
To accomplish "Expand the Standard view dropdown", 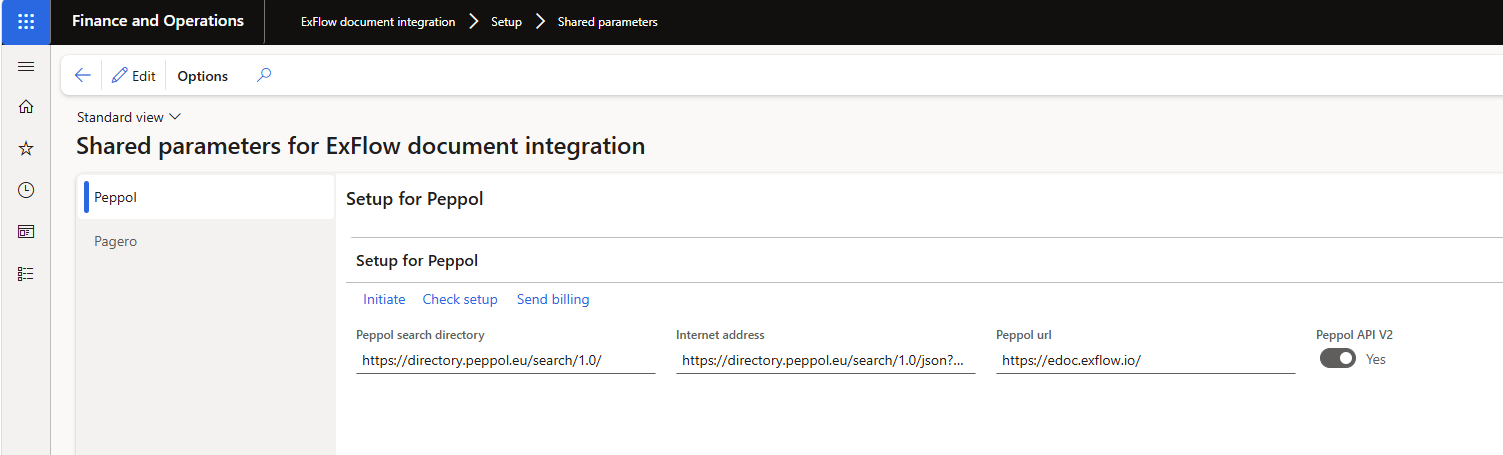I will tap(129, 117).
